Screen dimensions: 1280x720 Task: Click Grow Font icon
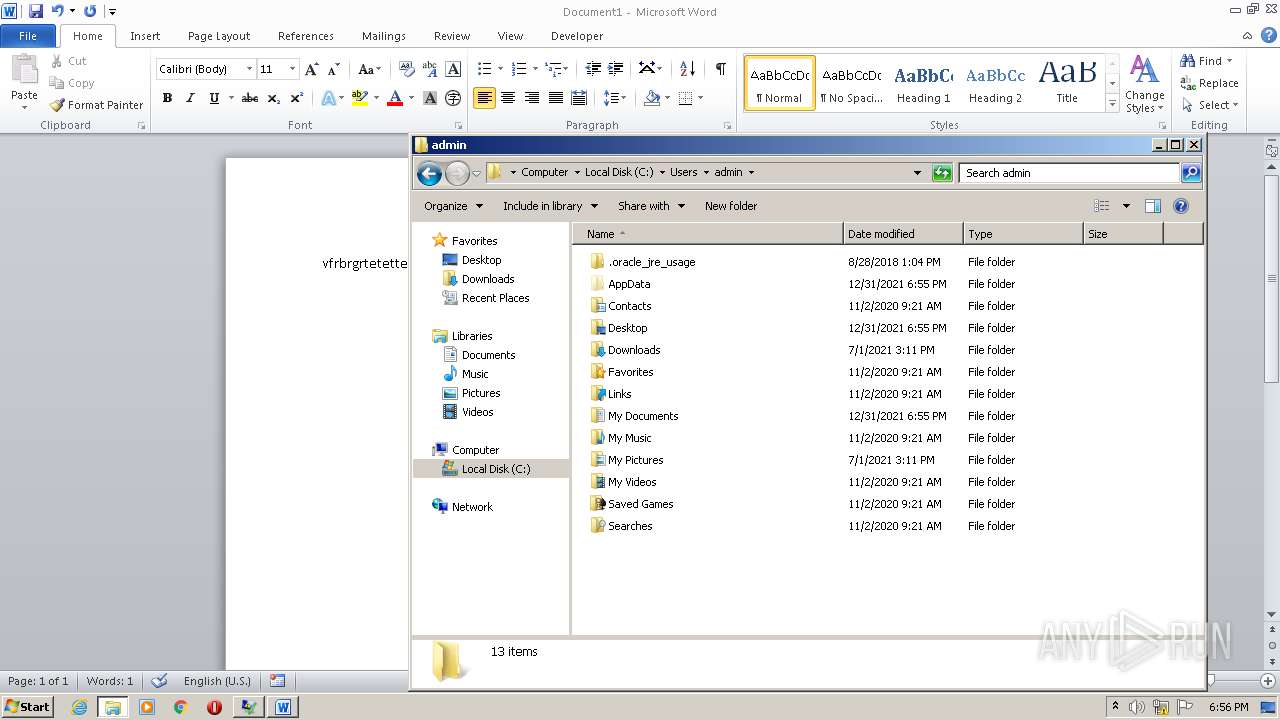click(312, 69)
